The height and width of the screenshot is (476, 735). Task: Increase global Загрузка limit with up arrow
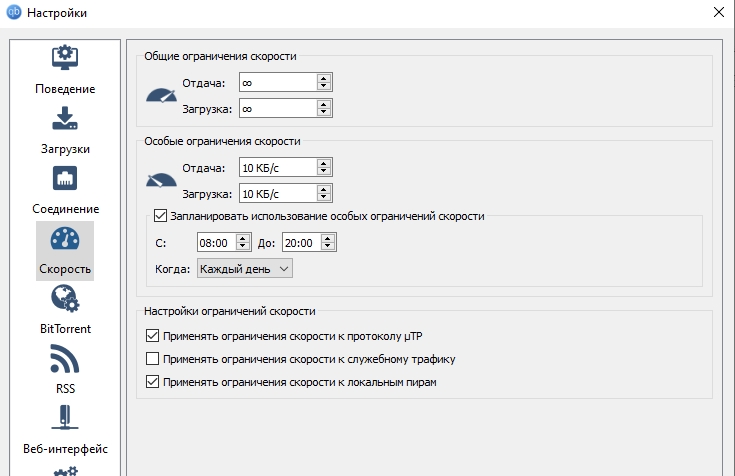[x=323, y=105]
